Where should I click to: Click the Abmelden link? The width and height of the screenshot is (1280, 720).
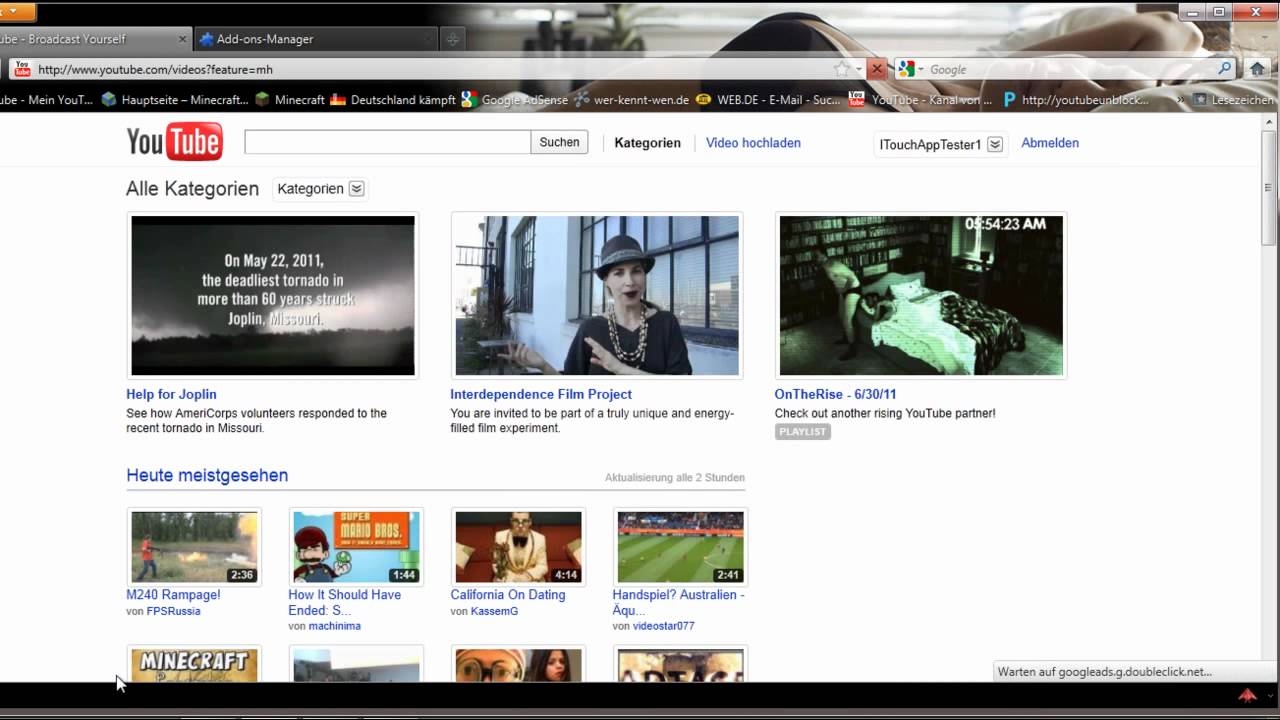coord(1050,143)
